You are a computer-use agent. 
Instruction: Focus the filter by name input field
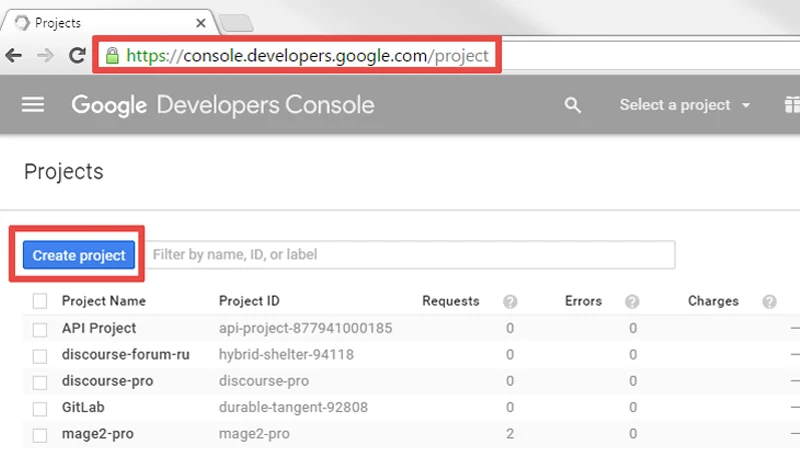pyautogui.click(x=412, y=255)
